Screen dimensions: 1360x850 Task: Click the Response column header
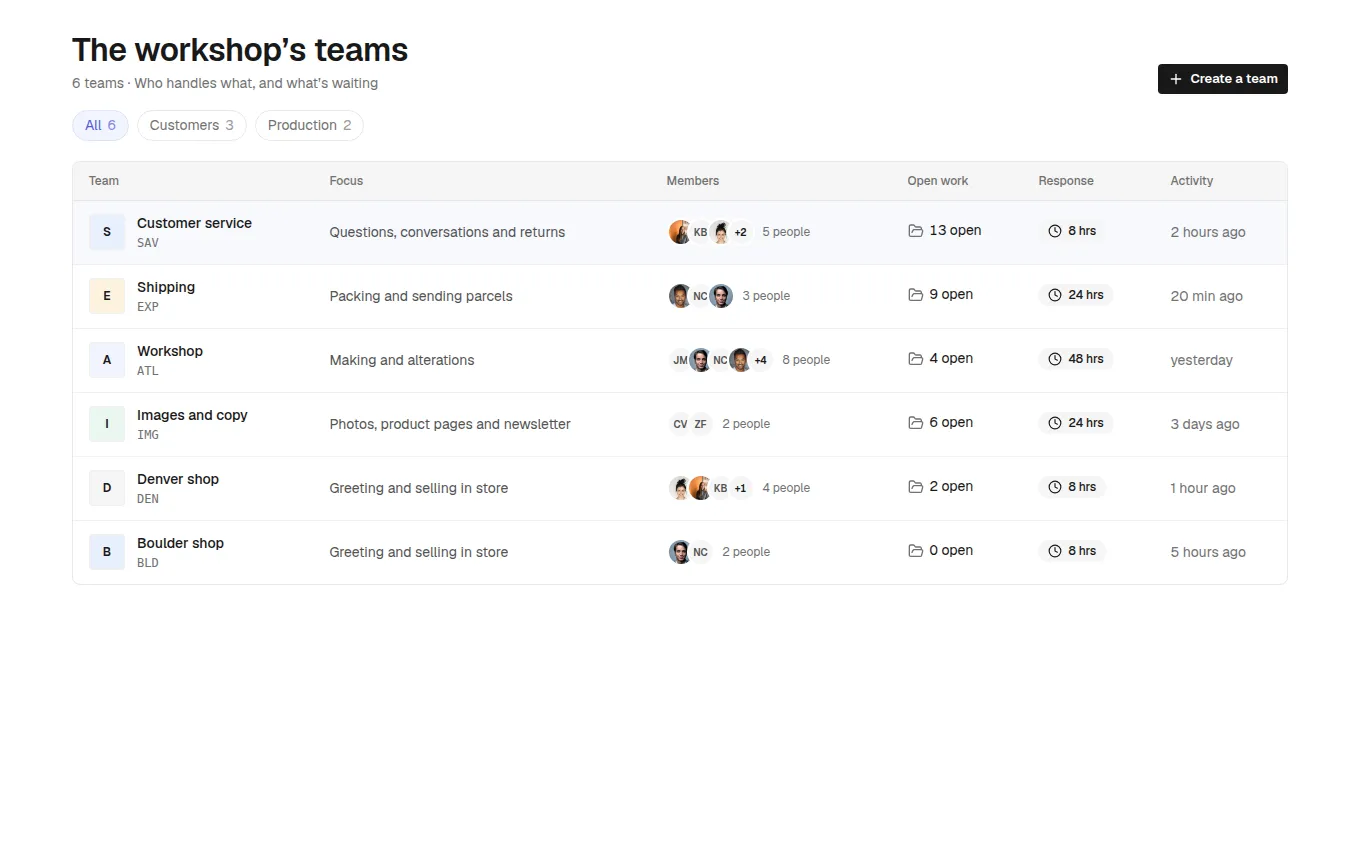click(x=1066, y=181)
